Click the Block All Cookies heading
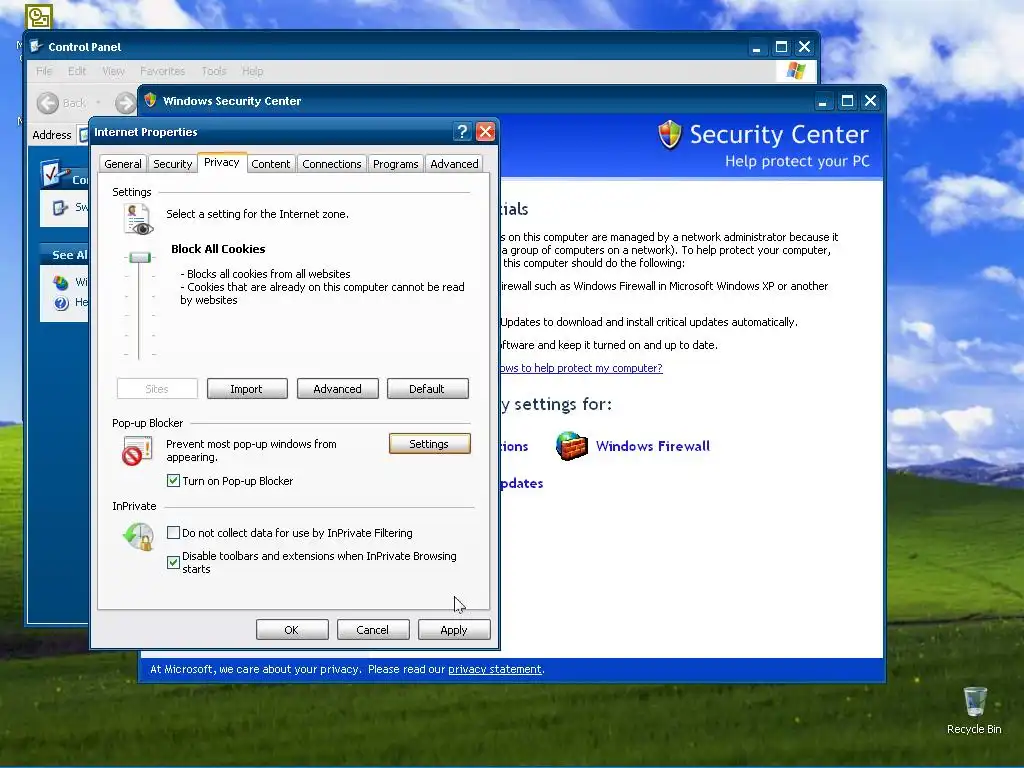 218,249
